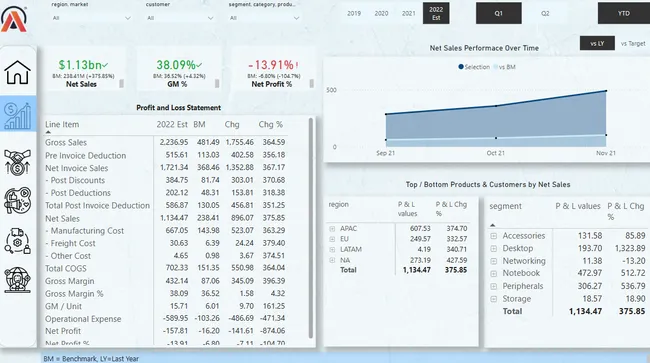Select the 2020 year tab
This screenshot has height=363, width=650.
pyautogui.click(x=381, y=13)
